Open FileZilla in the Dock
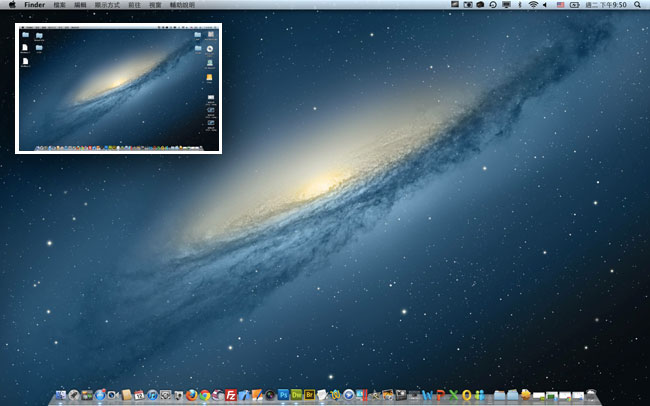 (x=231, y=395)
